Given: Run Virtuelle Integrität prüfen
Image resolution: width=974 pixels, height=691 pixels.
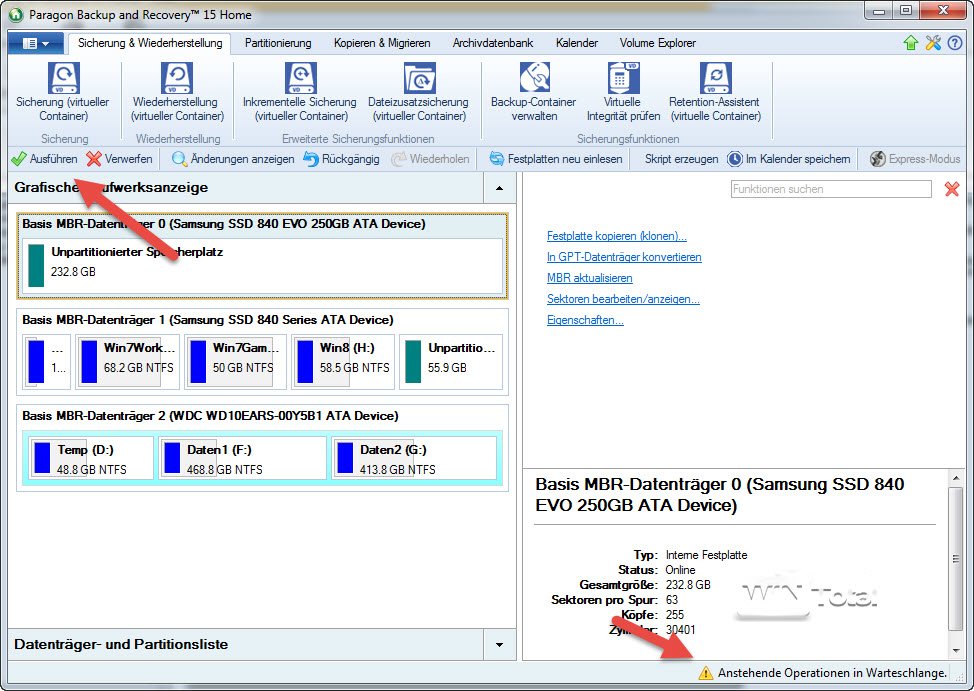Looking at the screenshot, I should click(623, 93).
